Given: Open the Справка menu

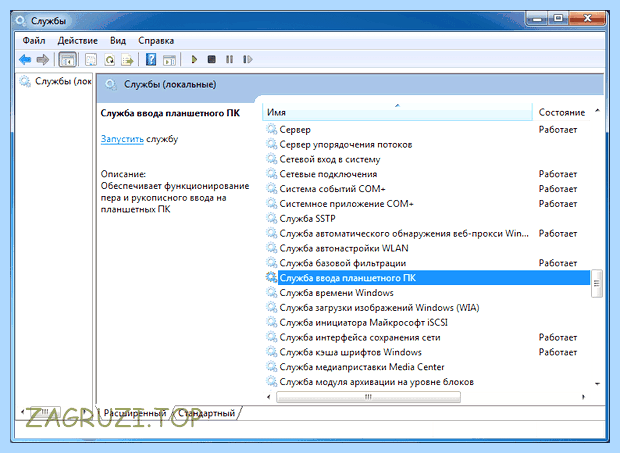Looking at the screenshot, I should point(156,41).
